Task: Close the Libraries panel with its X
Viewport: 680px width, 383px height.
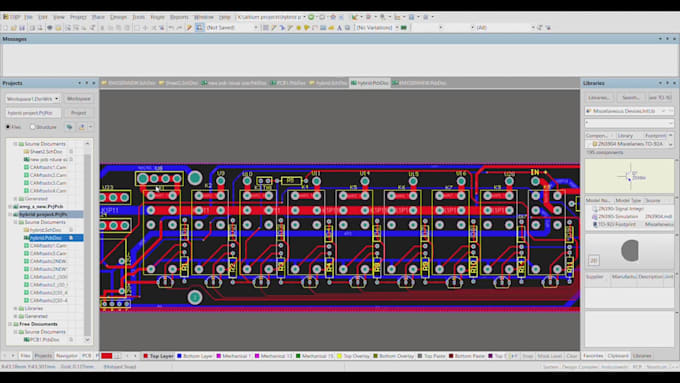Action: [674, 83]
